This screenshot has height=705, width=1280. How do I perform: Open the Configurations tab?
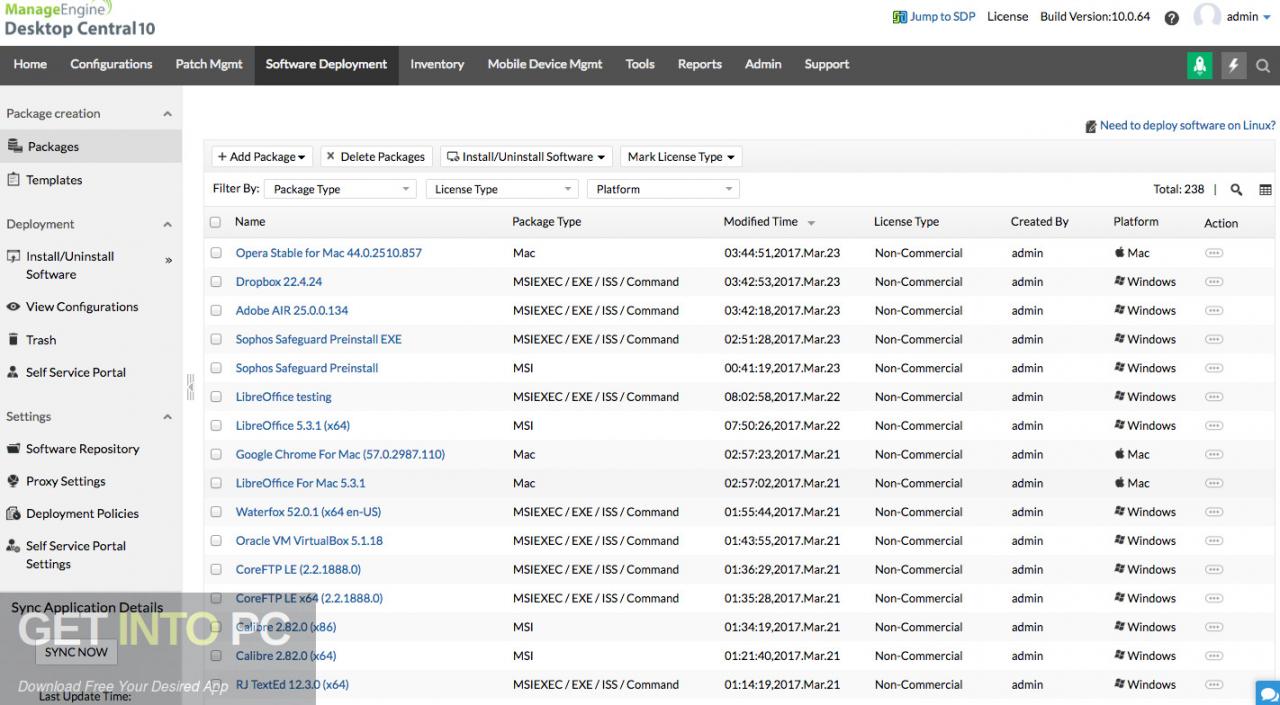pos(111,64)
